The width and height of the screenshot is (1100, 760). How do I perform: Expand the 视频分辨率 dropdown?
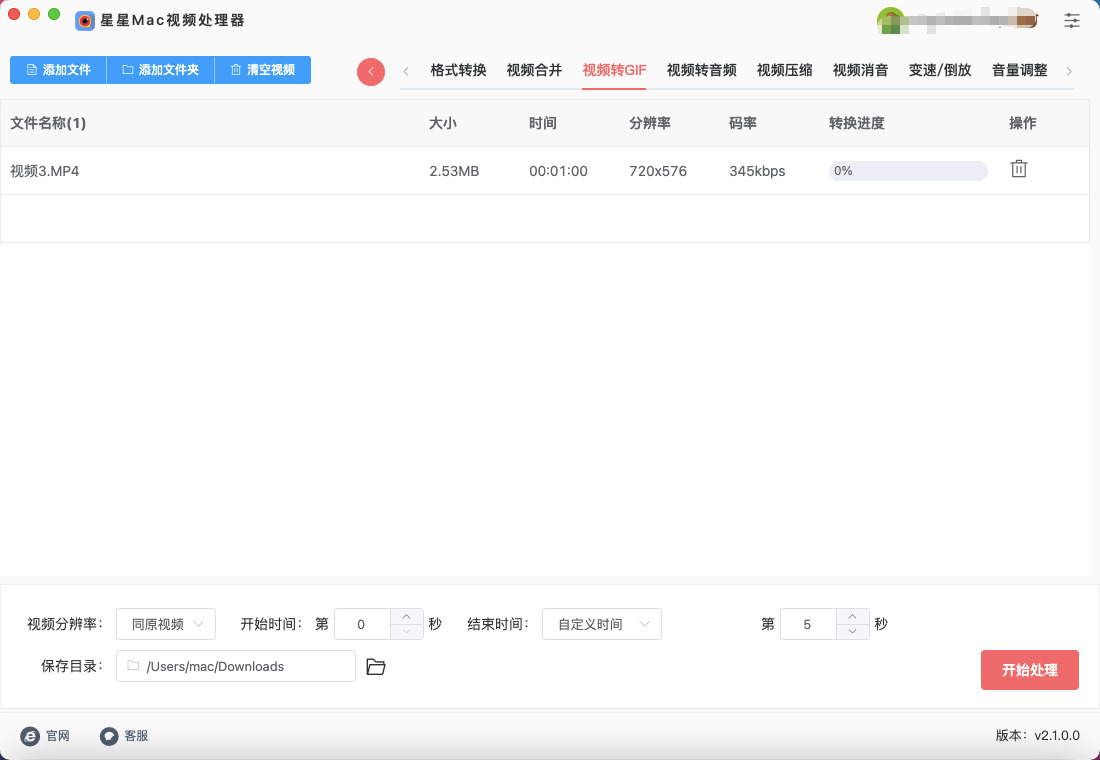click(x=166, y=624)
